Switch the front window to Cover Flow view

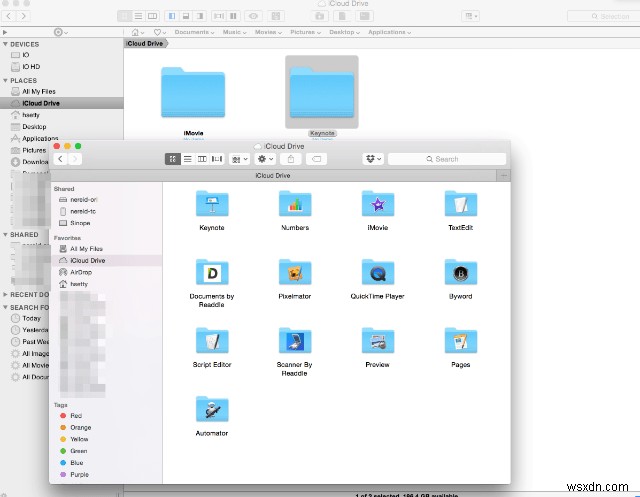click(217, 159)
